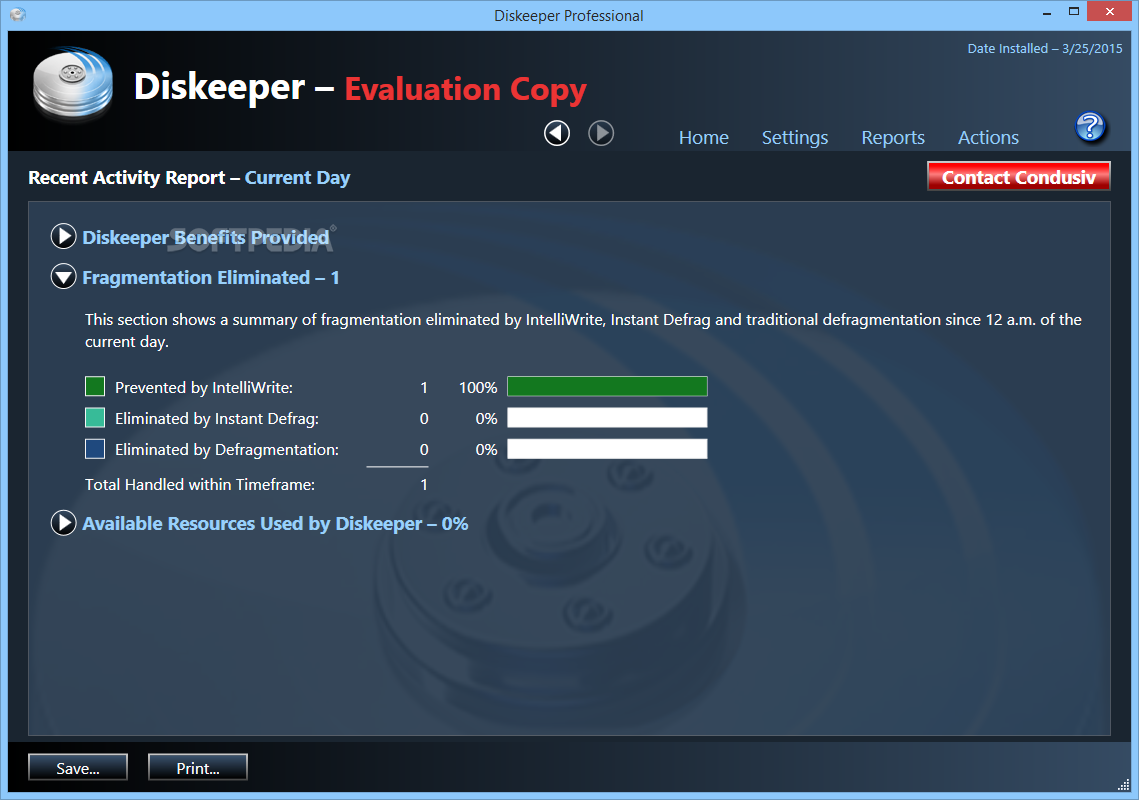Image resolution: width=1139 pixels, height=800 pixels.
Task: Click the Current Day report label
Action: pyautogui.click(x=297, y=178)
